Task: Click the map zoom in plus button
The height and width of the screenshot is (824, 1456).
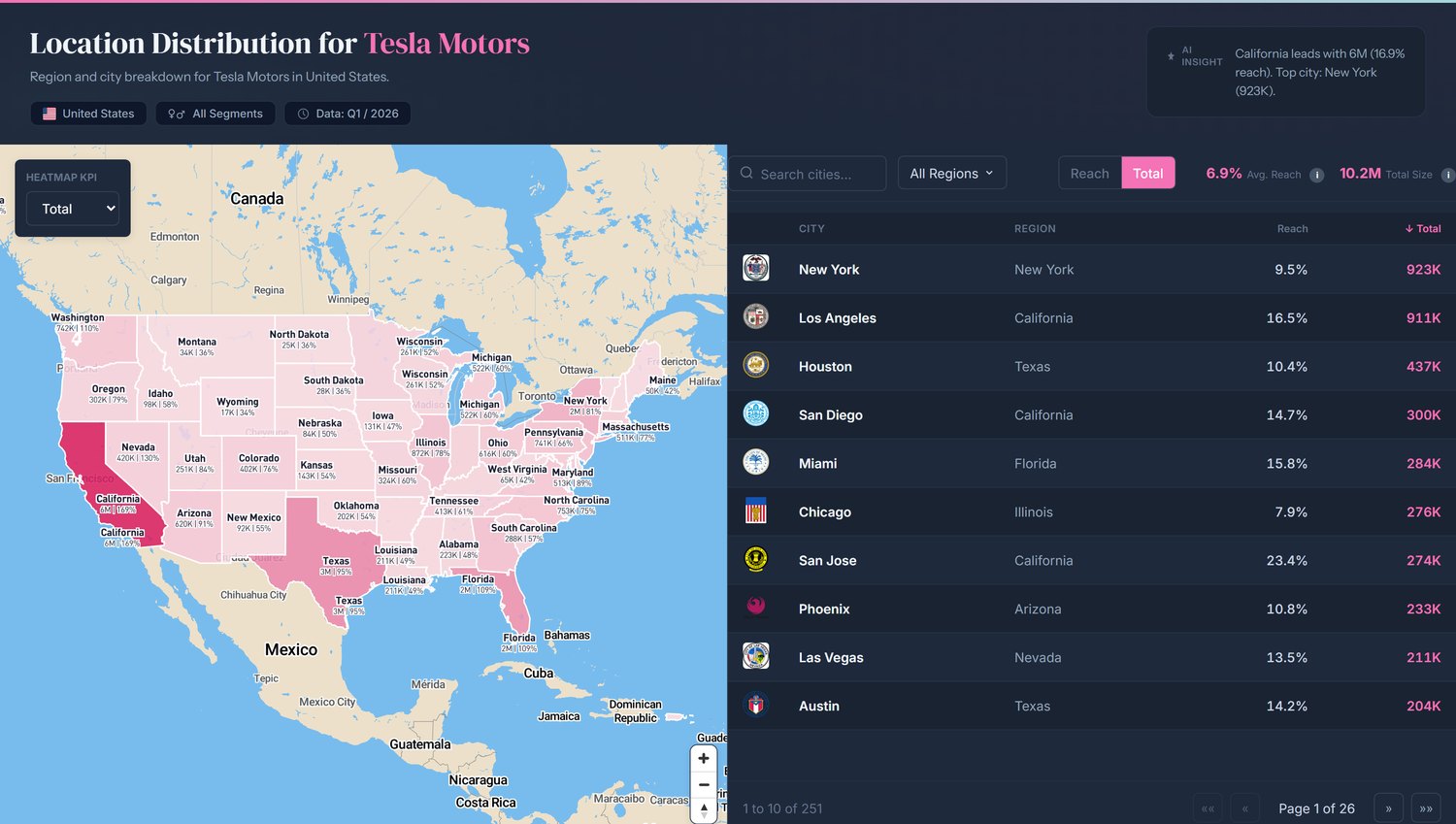Action: coord(704,758)
